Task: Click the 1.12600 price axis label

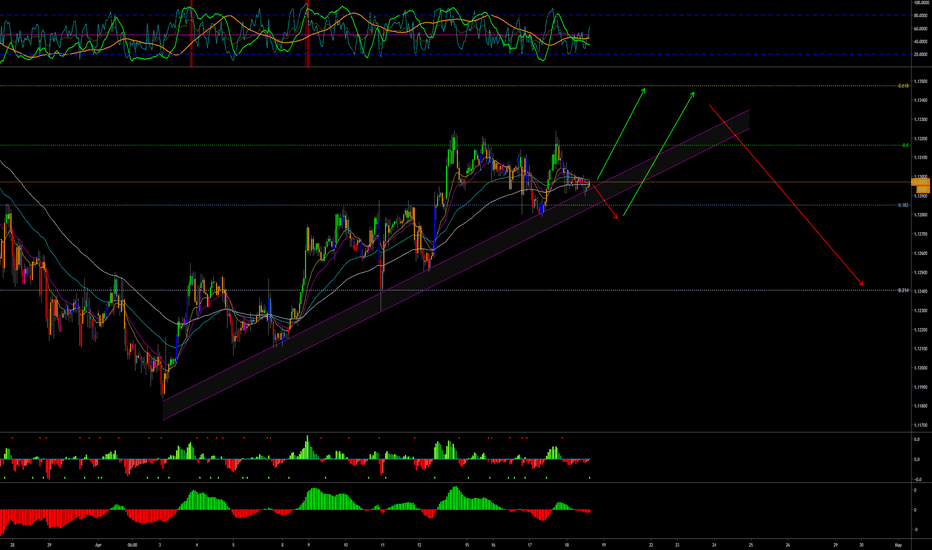Action: (x=921, y=253)
